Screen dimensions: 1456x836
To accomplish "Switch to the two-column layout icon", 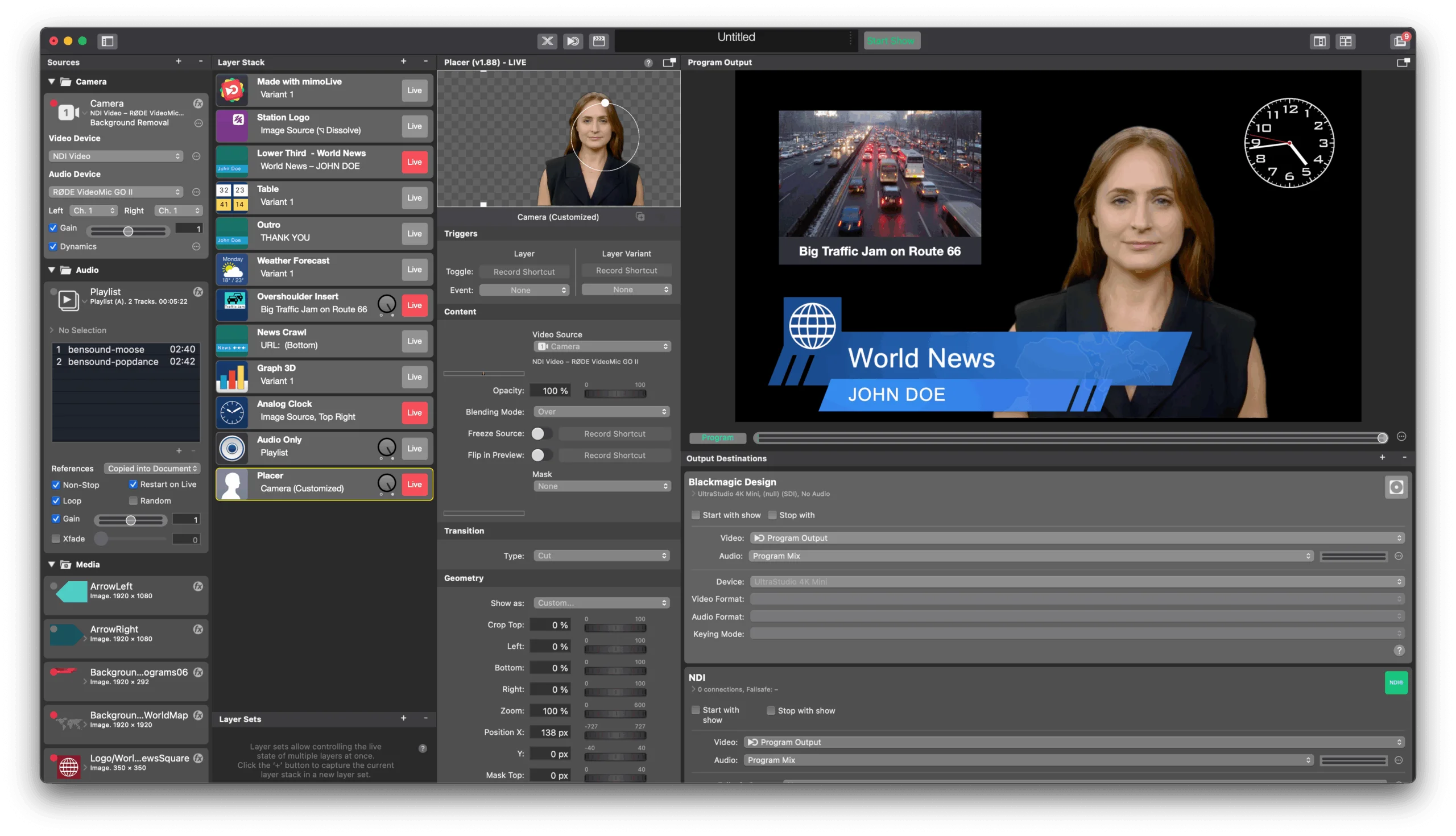I will click(1319, 42).
